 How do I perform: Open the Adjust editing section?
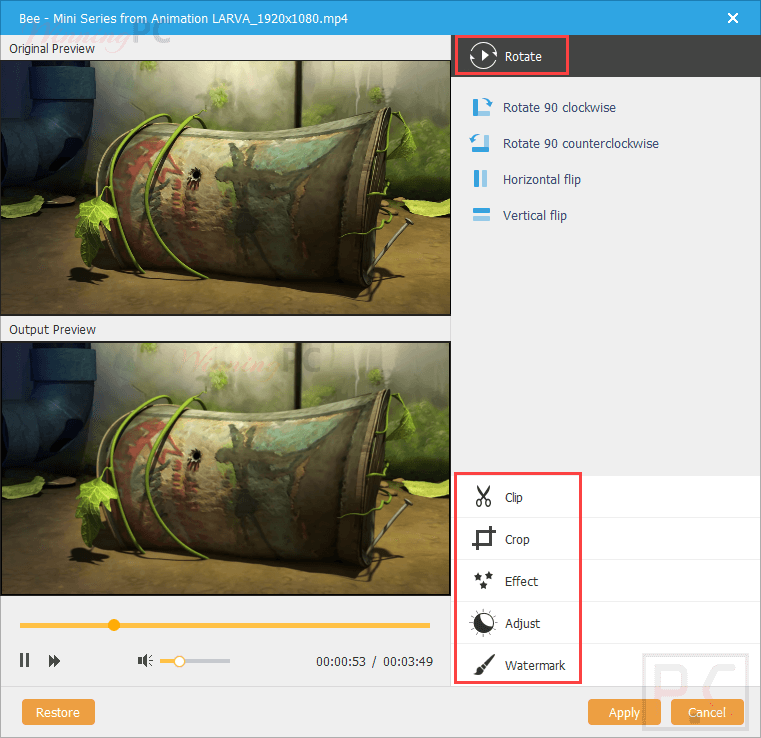607,623
